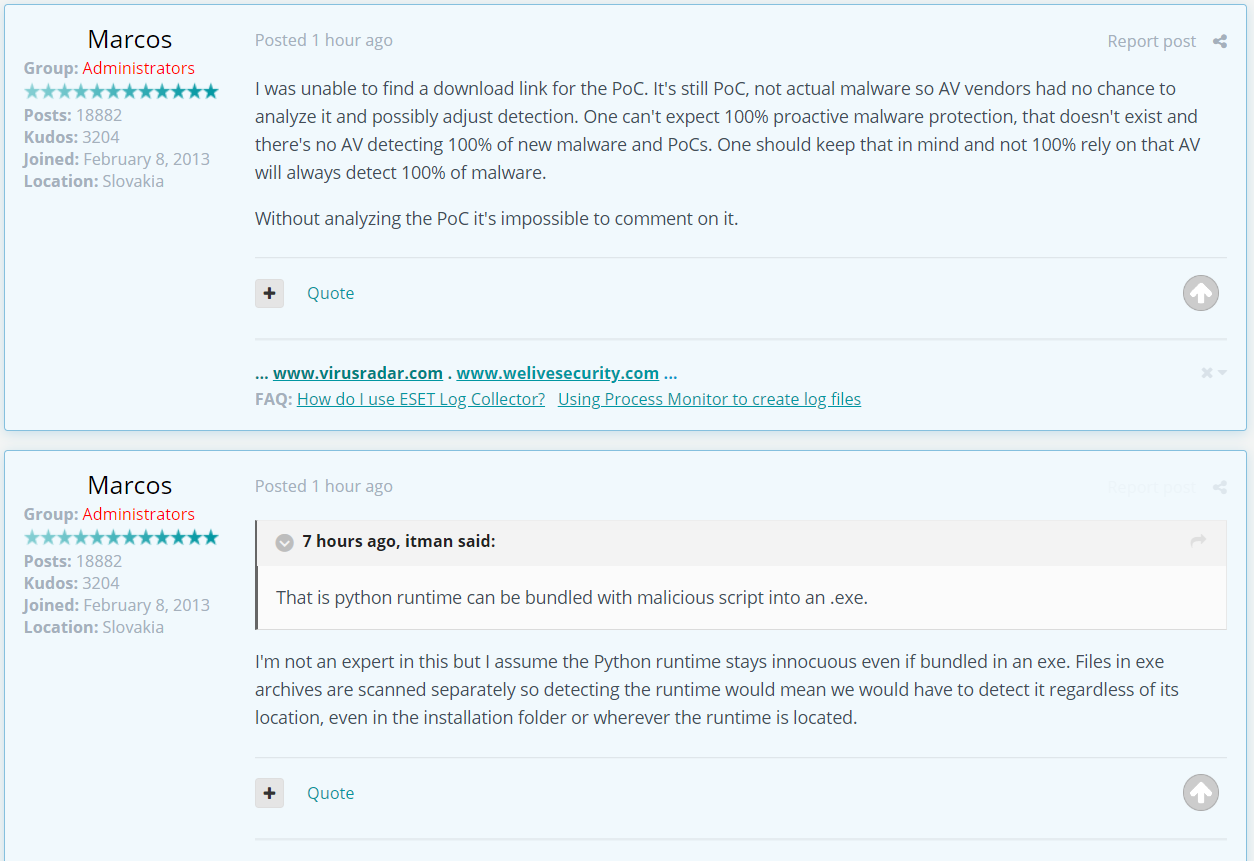The image size is (1254, 861).
Task: Upvote the second Marcos post
Action: point(1200,793)
